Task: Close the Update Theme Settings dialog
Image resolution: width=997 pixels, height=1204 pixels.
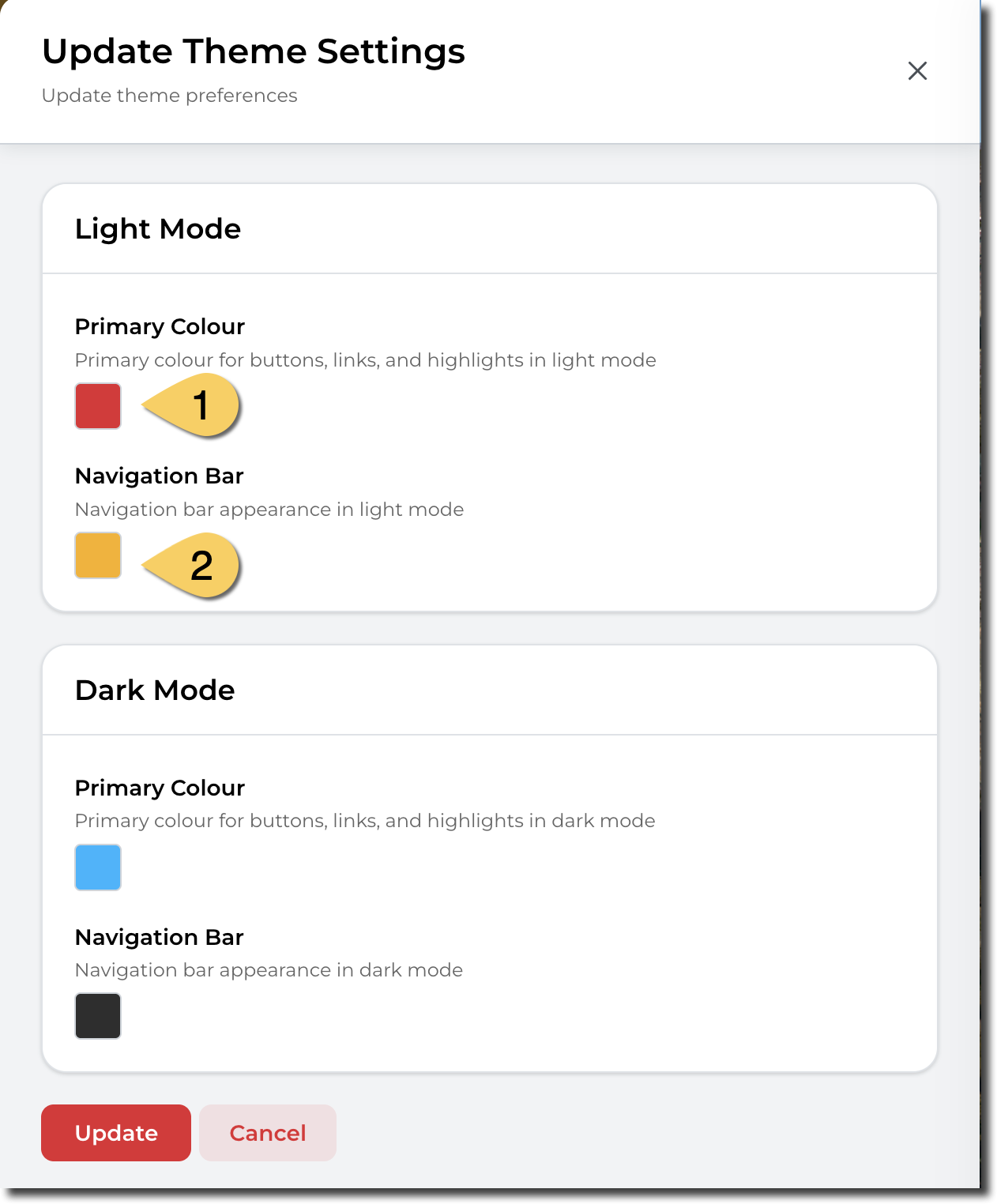Action: (917, 71)
